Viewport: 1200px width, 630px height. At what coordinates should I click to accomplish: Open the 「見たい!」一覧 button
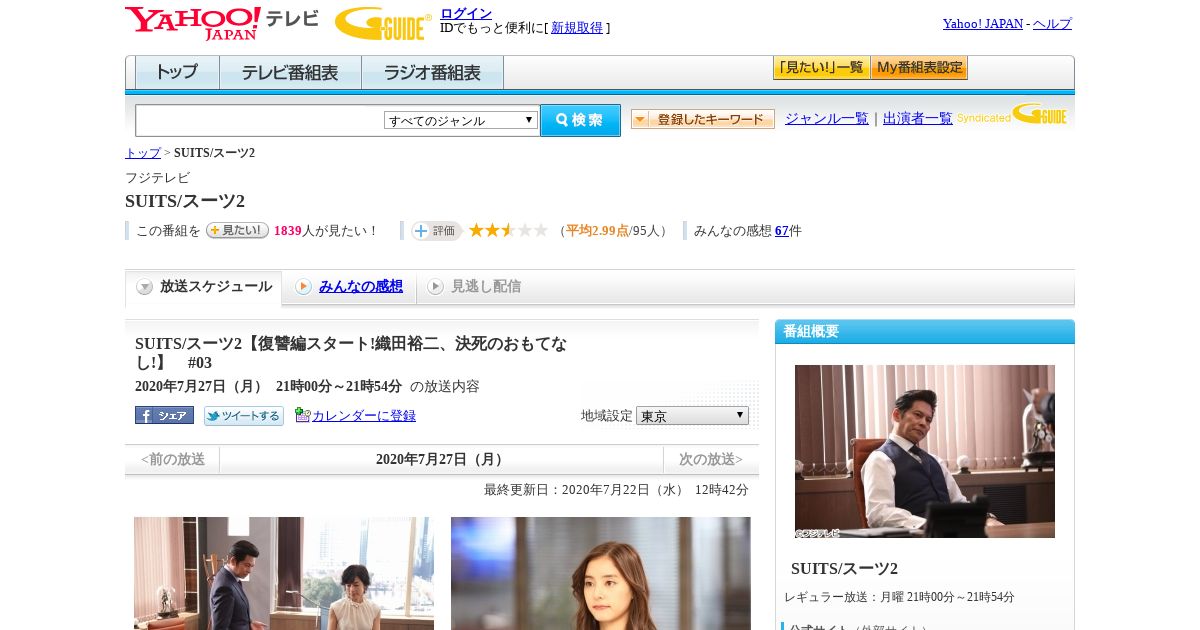pos(821,67)
